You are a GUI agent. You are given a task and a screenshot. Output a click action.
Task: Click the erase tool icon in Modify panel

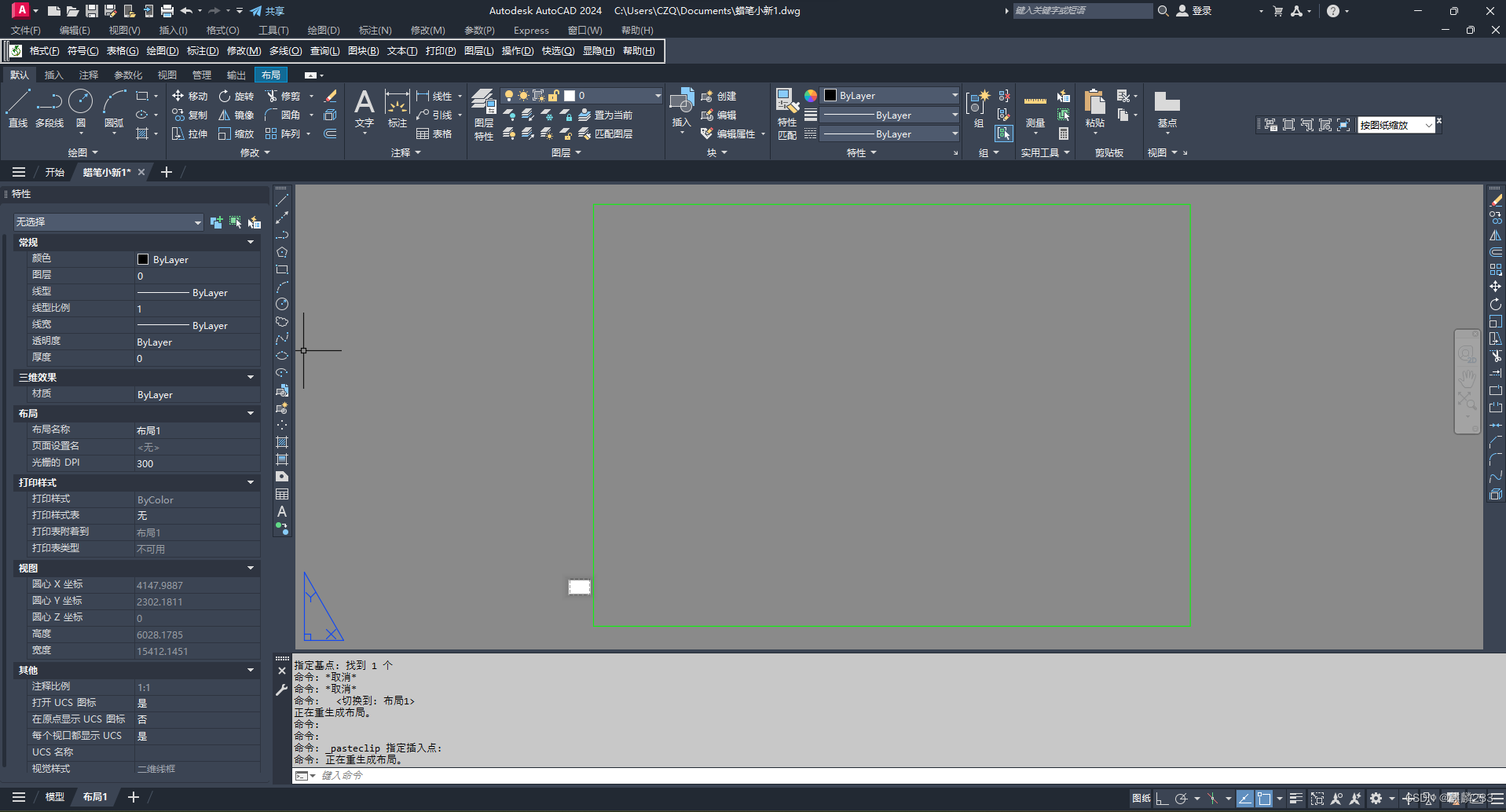(x=331, y=96)
